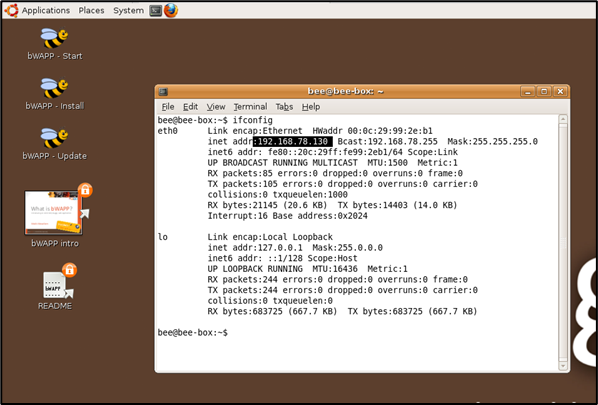
Task: Open the System menu
Action: point(129,10)
